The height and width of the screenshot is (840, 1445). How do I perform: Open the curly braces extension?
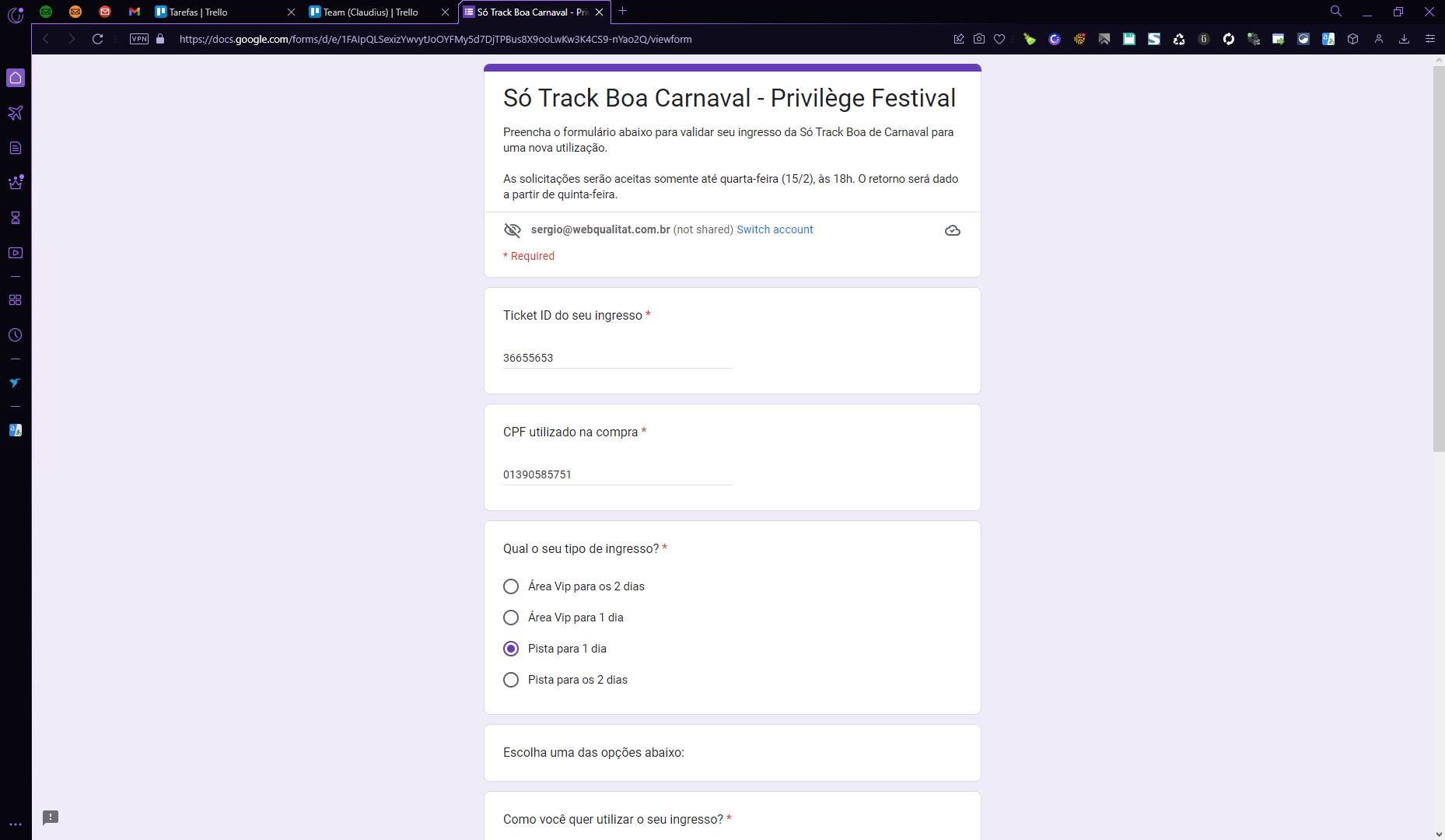point(1204,39)
